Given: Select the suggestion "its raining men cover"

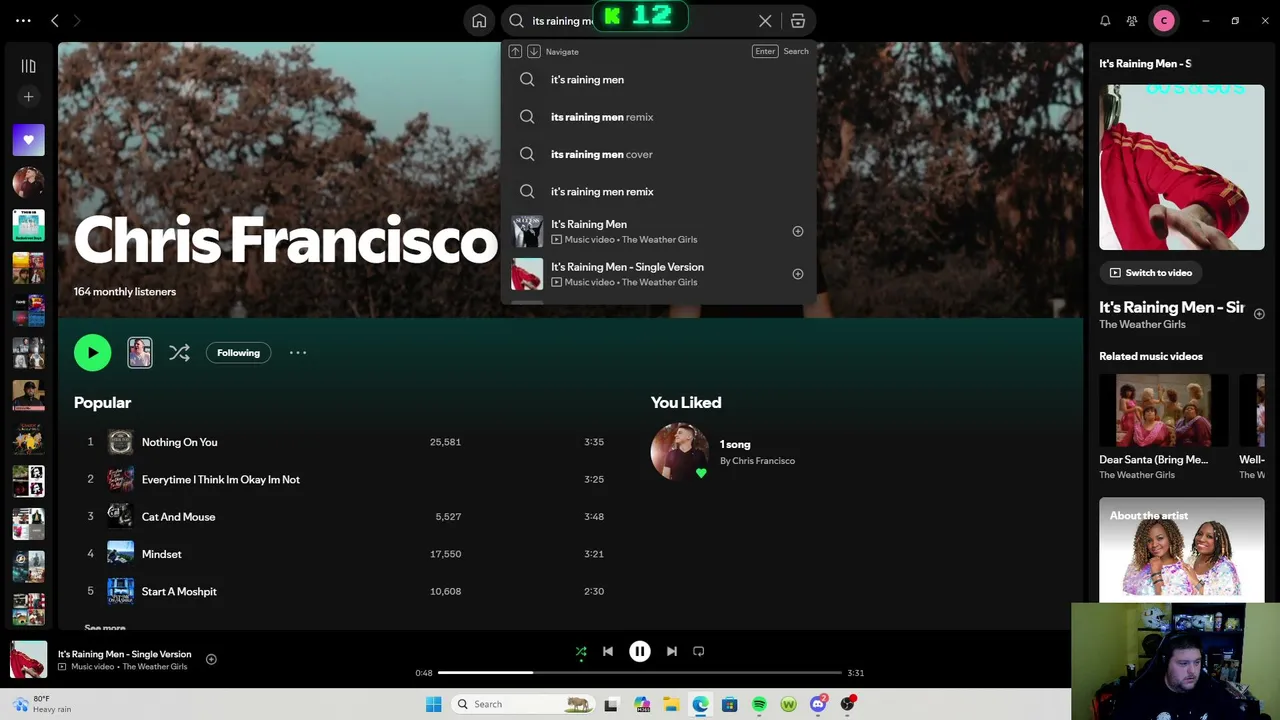Looking at the screenshot, I should 659,154.
